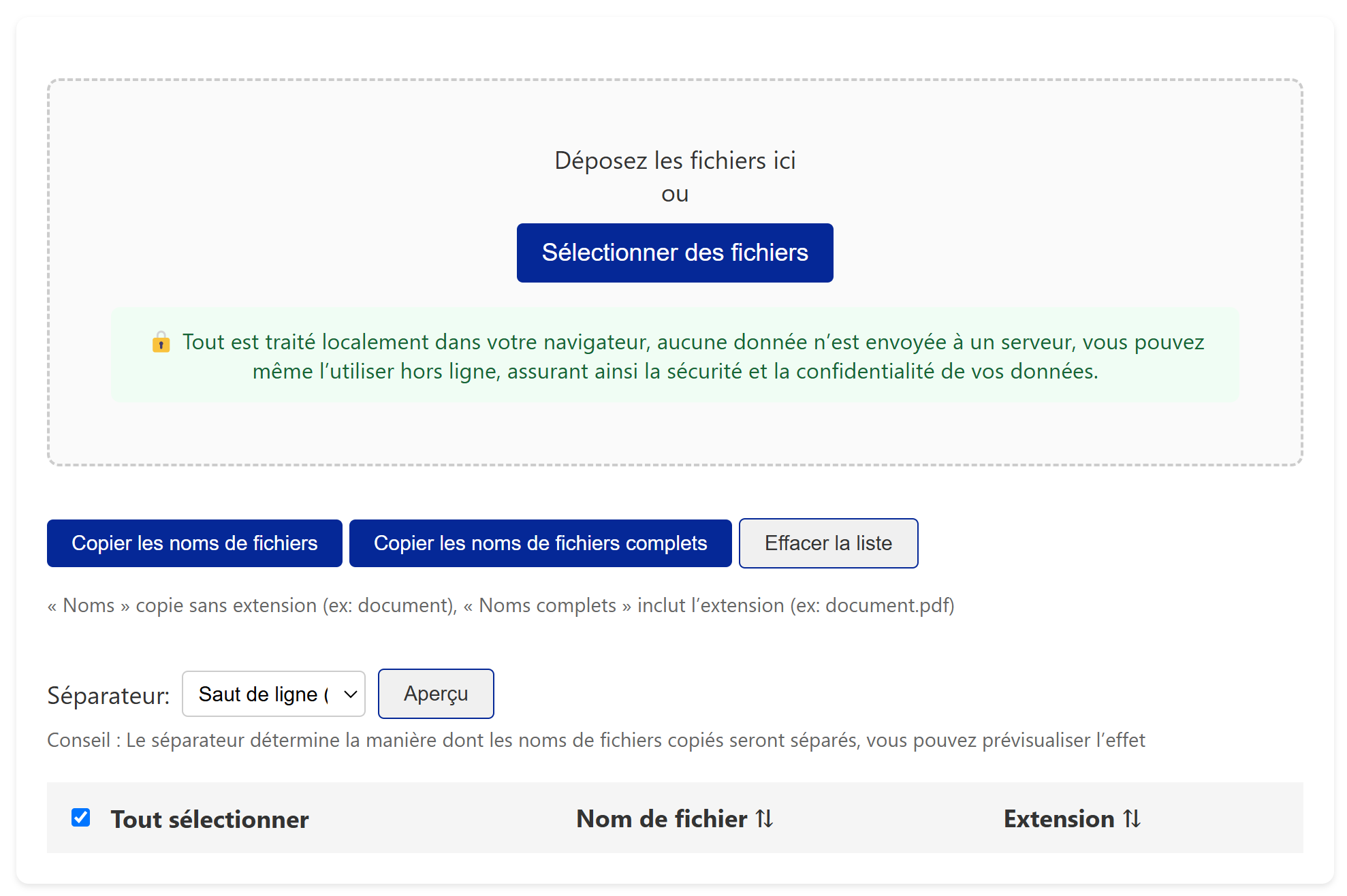The height and width of the screenshot is (896, 1347).
Task: Click the yellow lock icon in privacy notice
Action: (161, 342)
